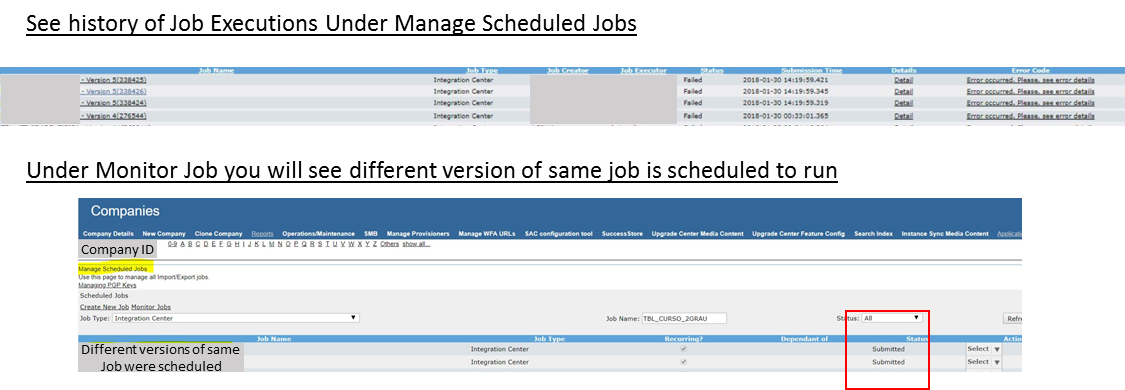1125x390 pixels.
Task: Open the Company Details menu item
Action: pyautogui.click(x=108, y=234)
